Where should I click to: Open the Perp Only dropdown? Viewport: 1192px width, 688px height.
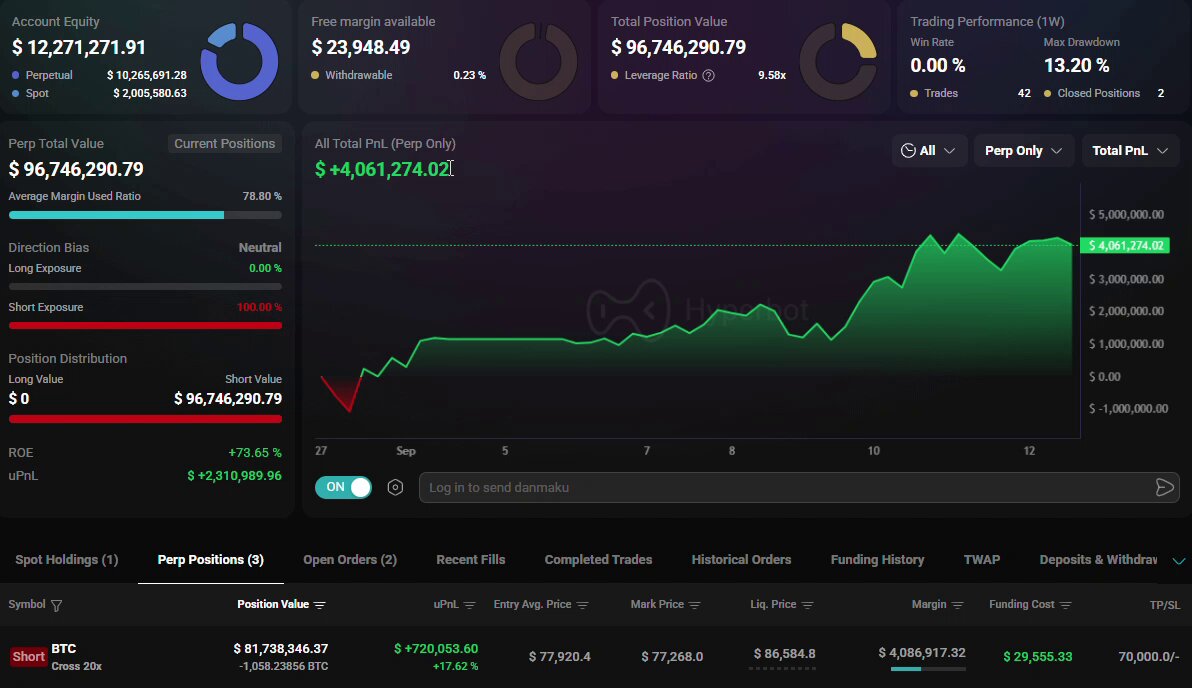click(1023, 151)
